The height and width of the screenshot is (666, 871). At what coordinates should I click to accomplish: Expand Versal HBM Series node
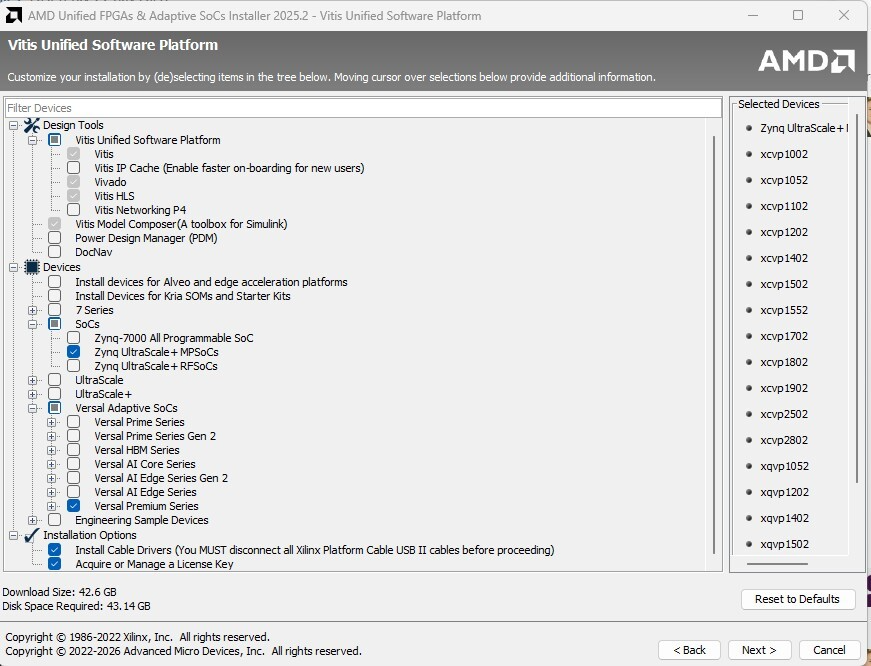tap(51, 450)
